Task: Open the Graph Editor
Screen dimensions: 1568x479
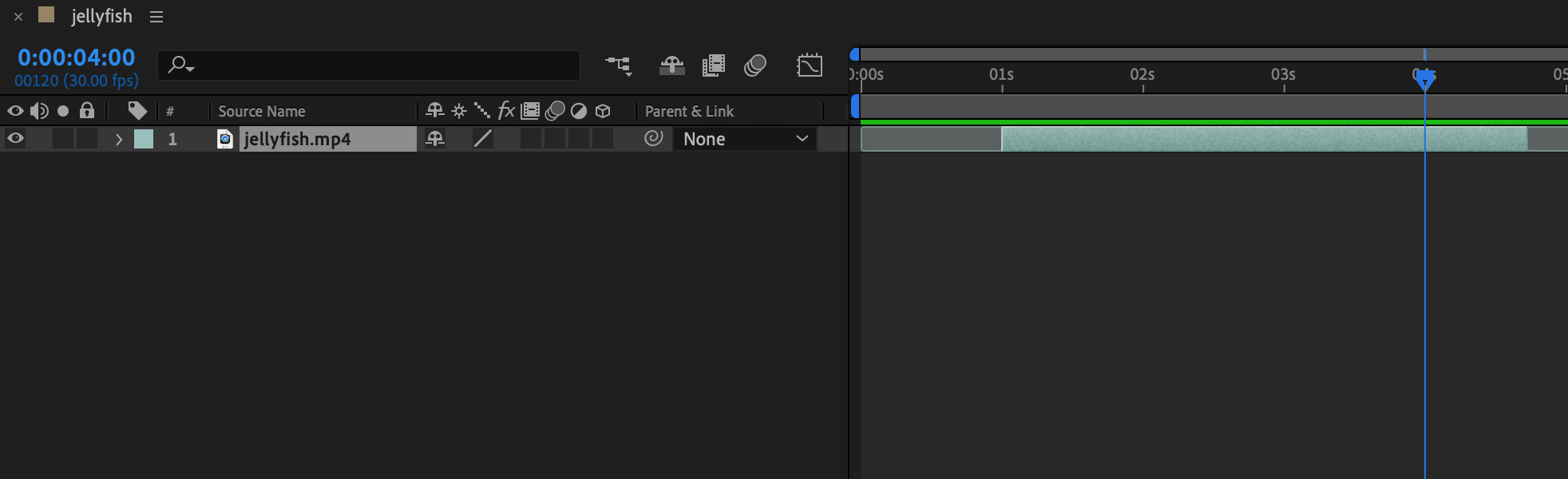Action: pos(810,65)
